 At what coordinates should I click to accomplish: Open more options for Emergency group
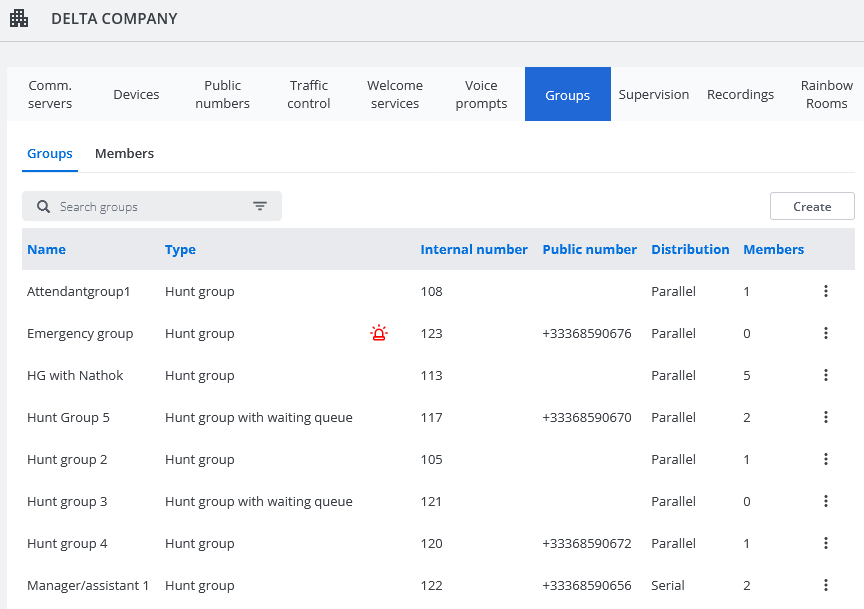[825, 333]
